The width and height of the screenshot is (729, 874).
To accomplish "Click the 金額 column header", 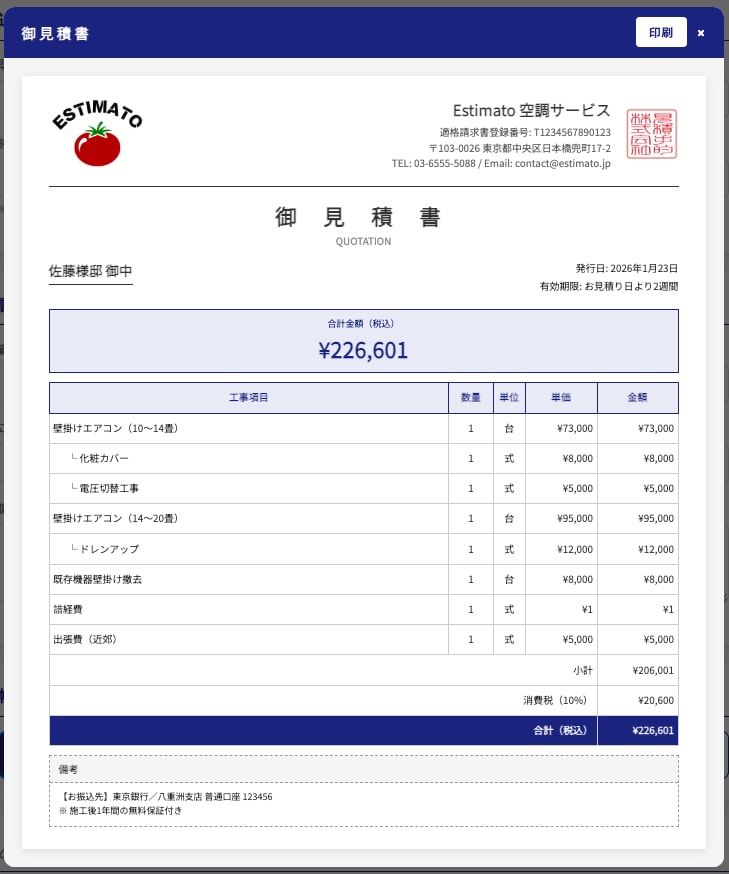I will (x=638, y=397).
